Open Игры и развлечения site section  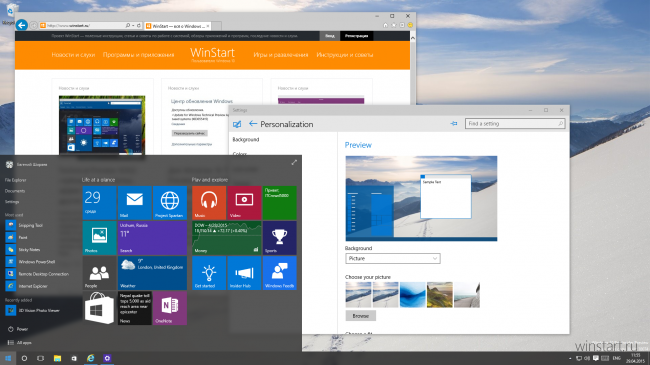point(281,55)
